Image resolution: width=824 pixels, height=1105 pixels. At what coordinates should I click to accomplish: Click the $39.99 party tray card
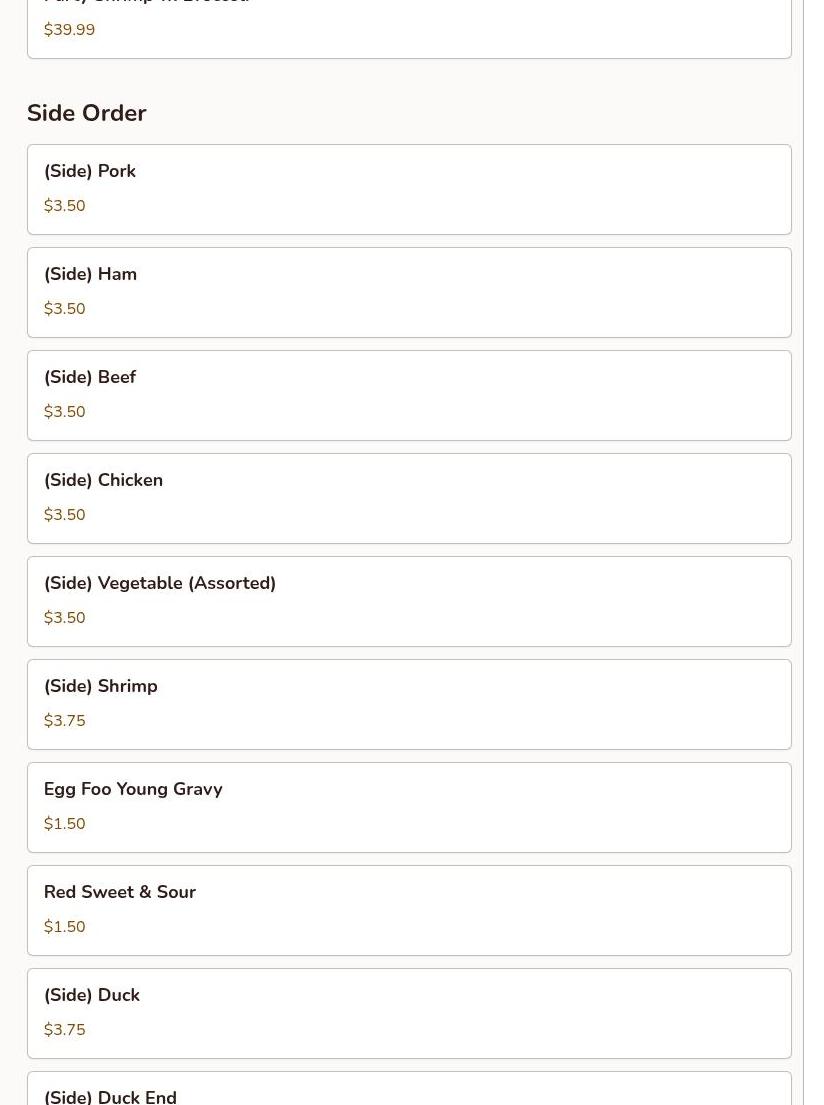coord(409,29)
